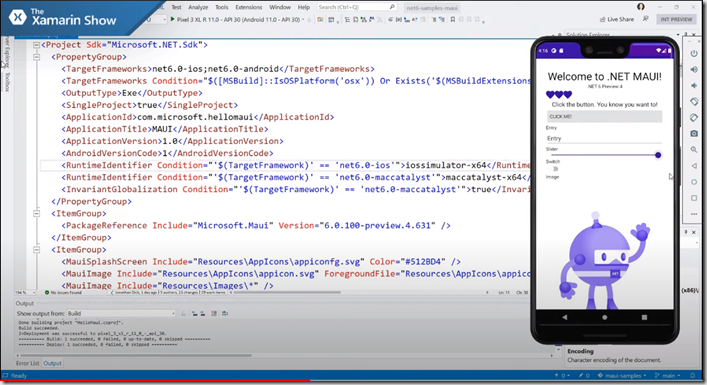Viewport: 707px width, 385px height.
Task: Tap the Android home navigation button
Action: pyautogui.click(x=604, y=317)
